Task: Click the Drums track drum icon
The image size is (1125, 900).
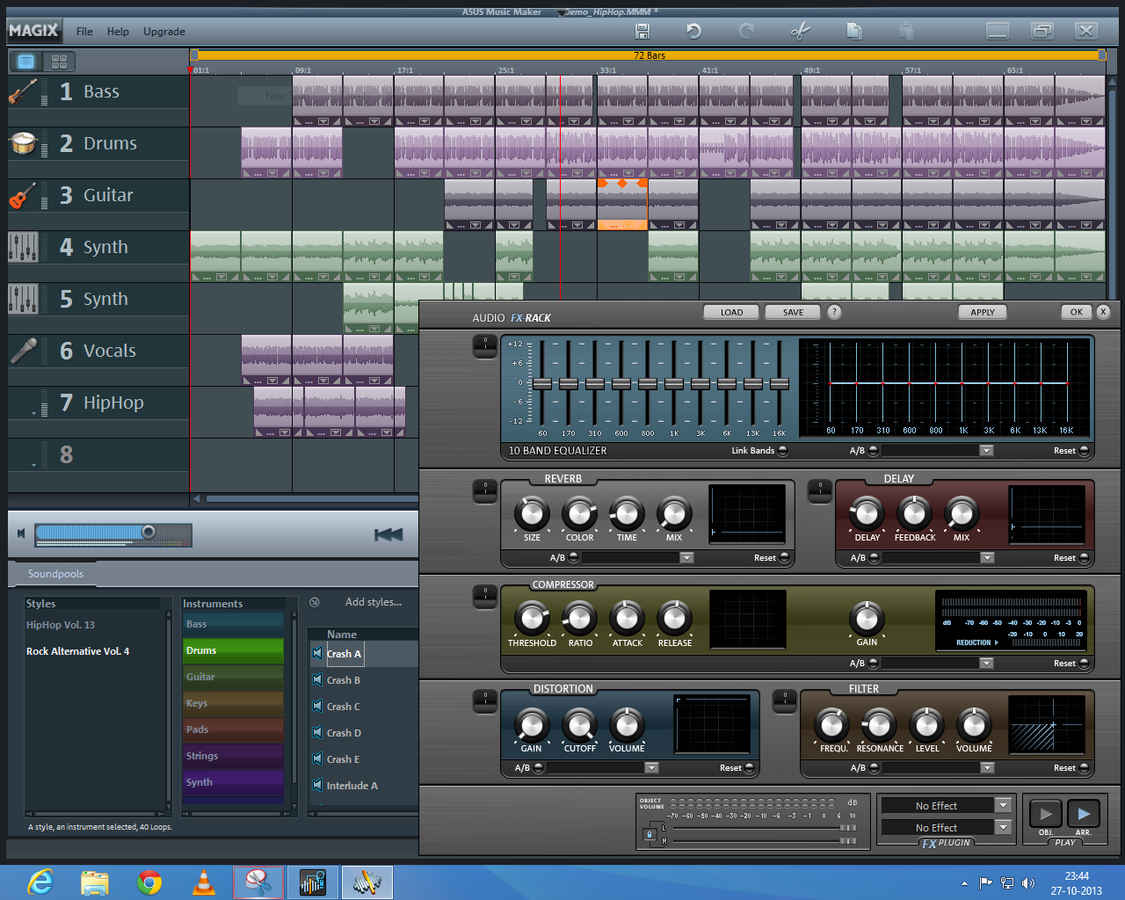Action: pos(23,144)
